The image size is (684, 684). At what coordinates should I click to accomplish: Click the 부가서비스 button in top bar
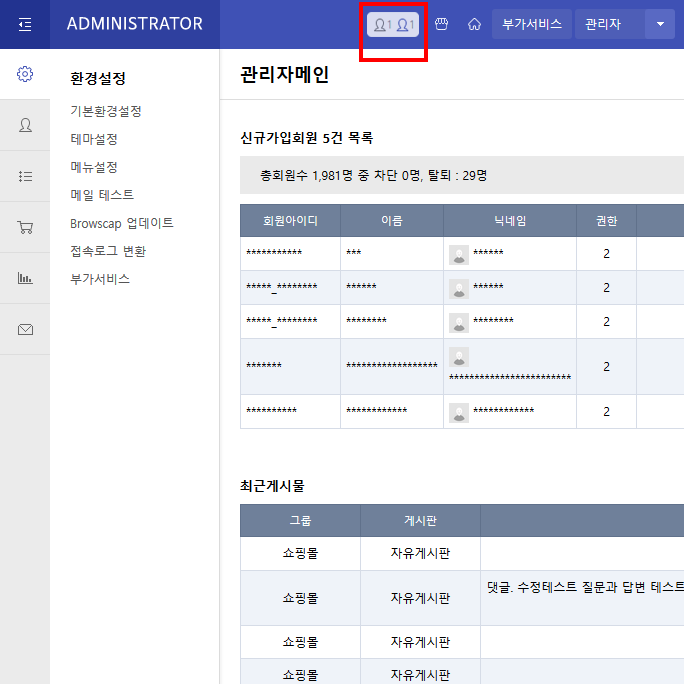click(x=531, y=24)
